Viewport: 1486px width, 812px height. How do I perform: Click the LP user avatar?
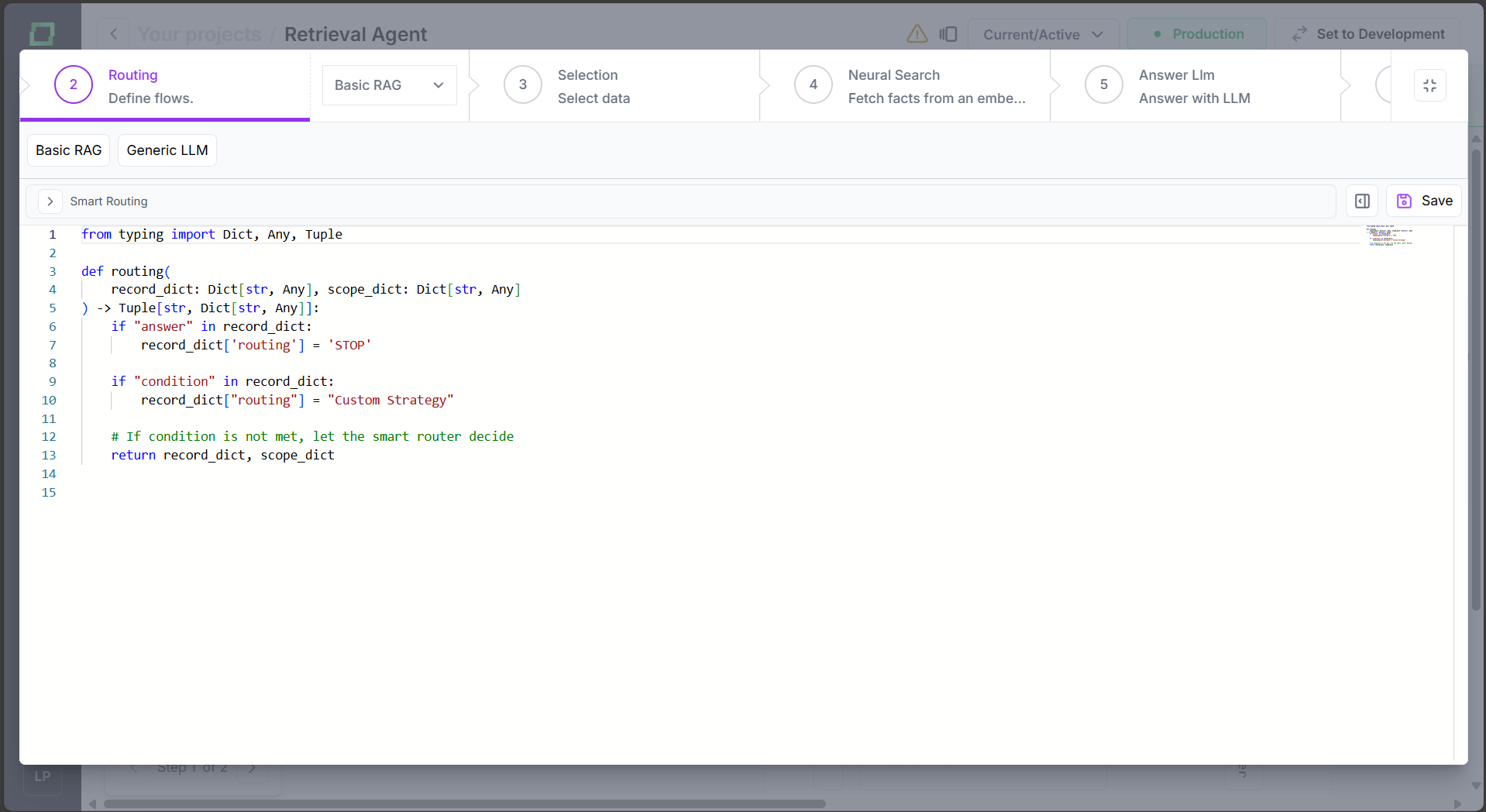[43, 776]
